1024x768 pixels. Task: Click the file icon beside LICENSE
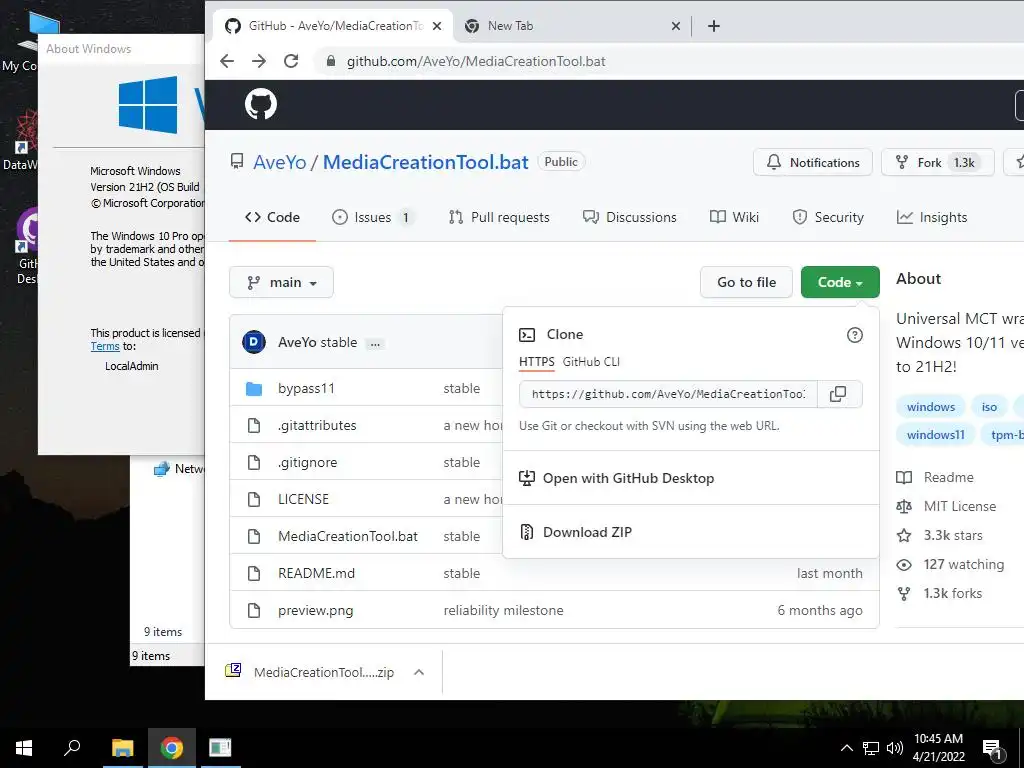point(254,500)
